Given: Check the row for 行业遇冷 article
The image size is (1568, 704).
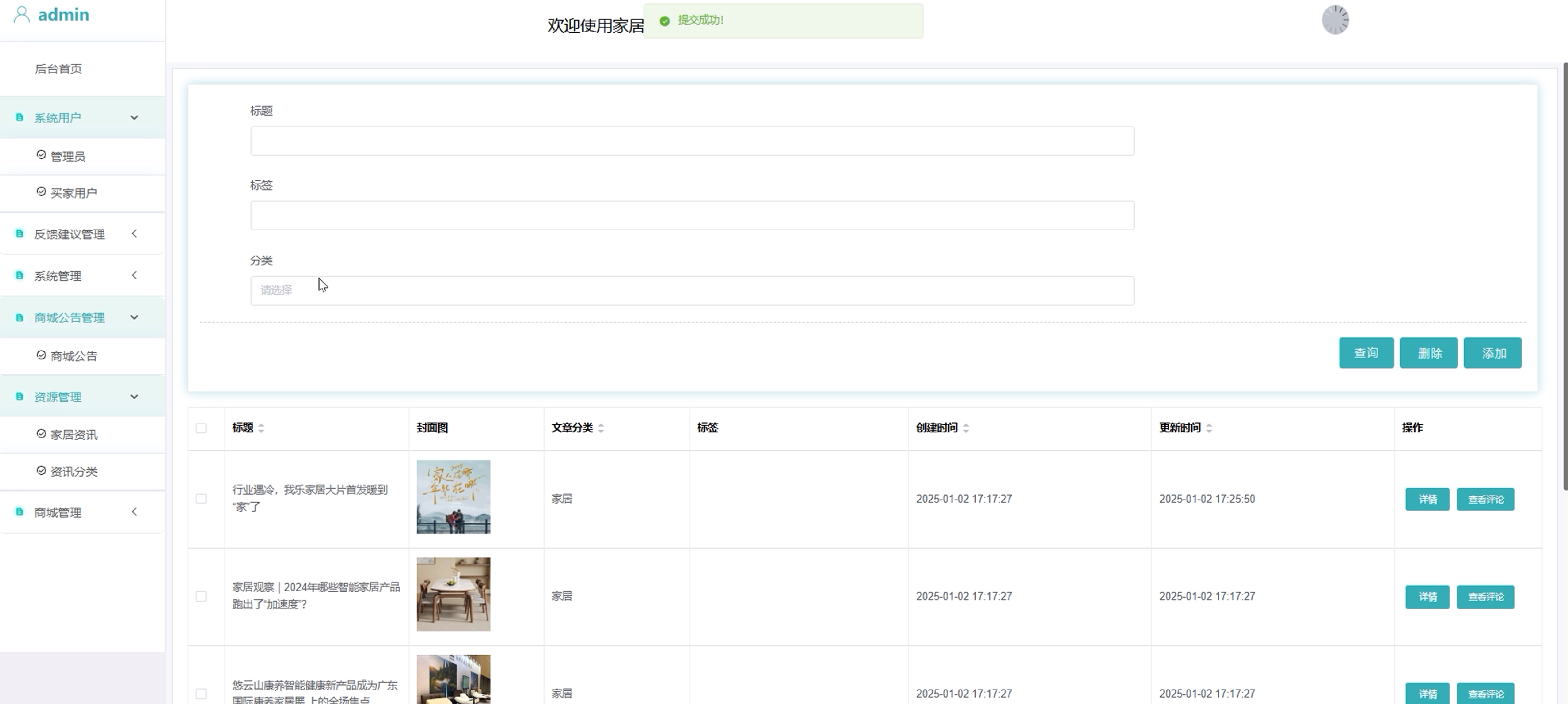Looking at the screenshot, I should tap(201, 499).
